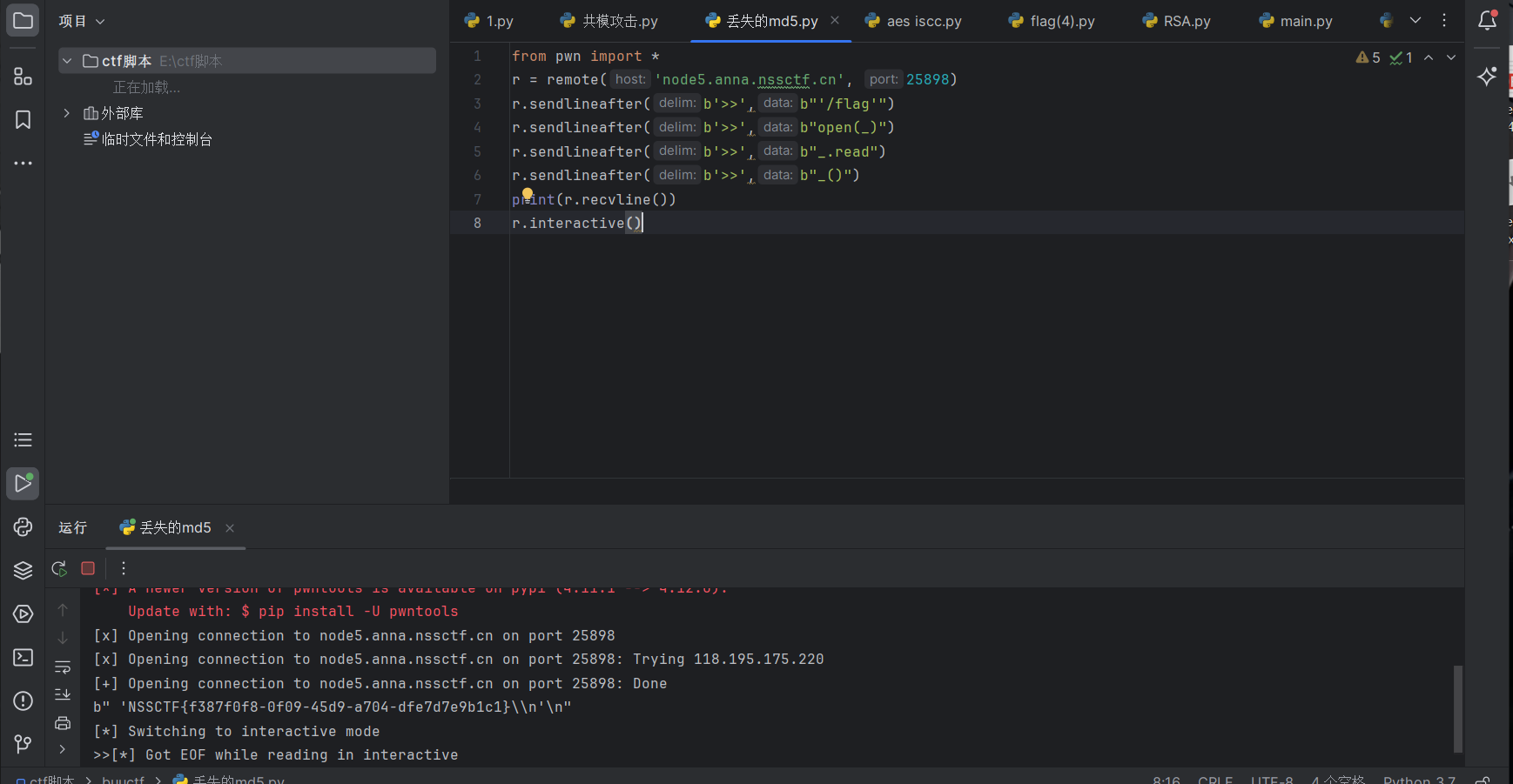Switch to the aes iscc.py tab
The width and height of the screenshot is (1513, 784).
point(913,21)
